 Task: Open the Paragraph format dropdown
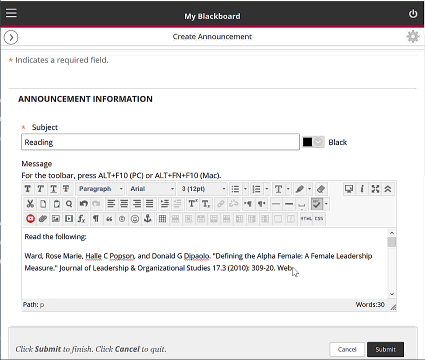click(x=100, y=189)
